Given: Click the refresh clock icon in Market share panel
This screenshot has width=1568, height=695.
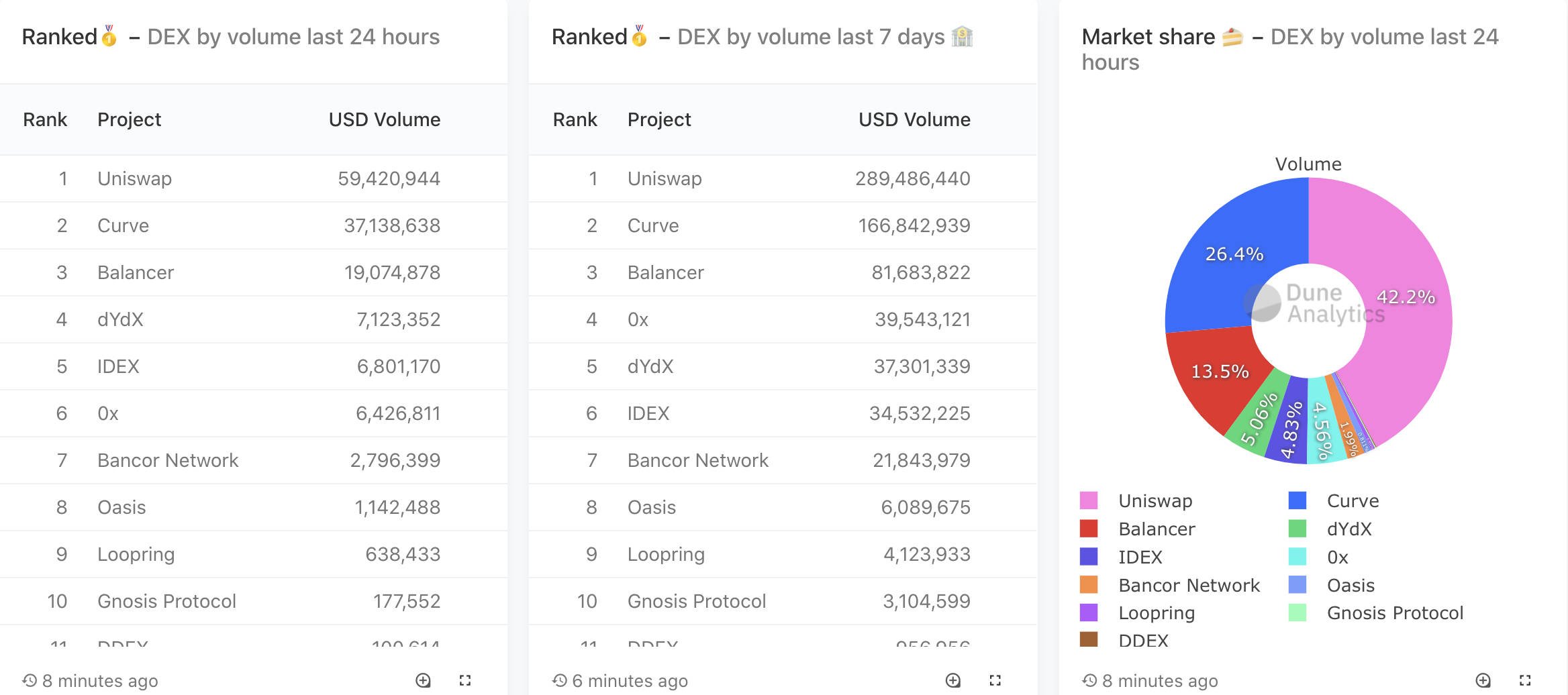Looking at the screenshot, I should click(x=1090, y=680).
